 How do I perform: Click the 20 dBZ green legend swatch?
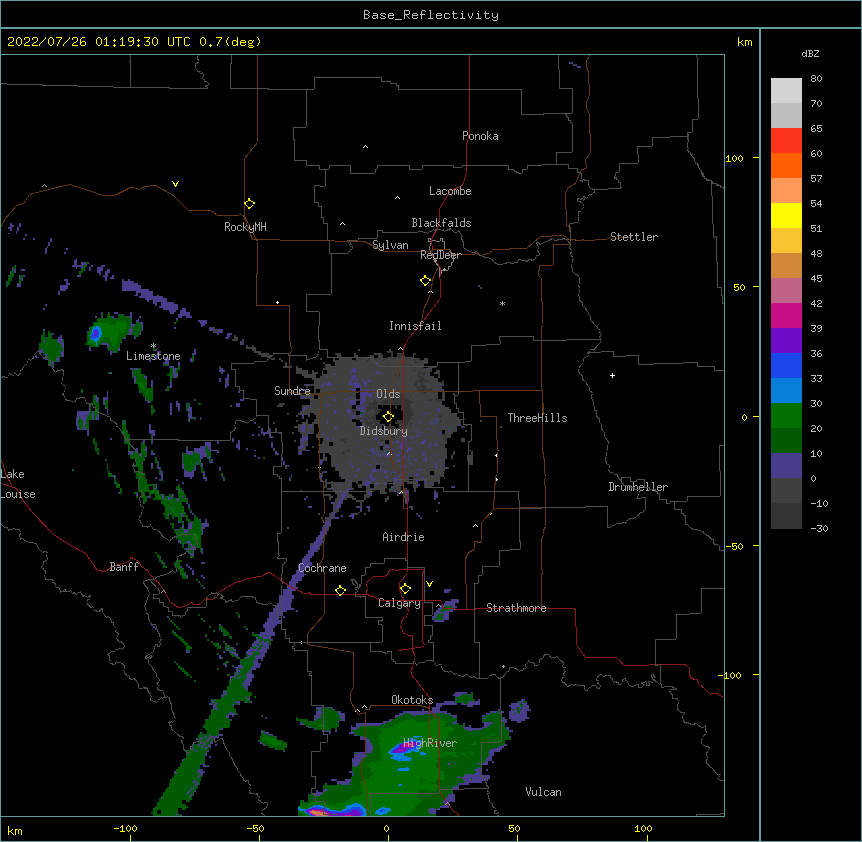coord(786,440)
